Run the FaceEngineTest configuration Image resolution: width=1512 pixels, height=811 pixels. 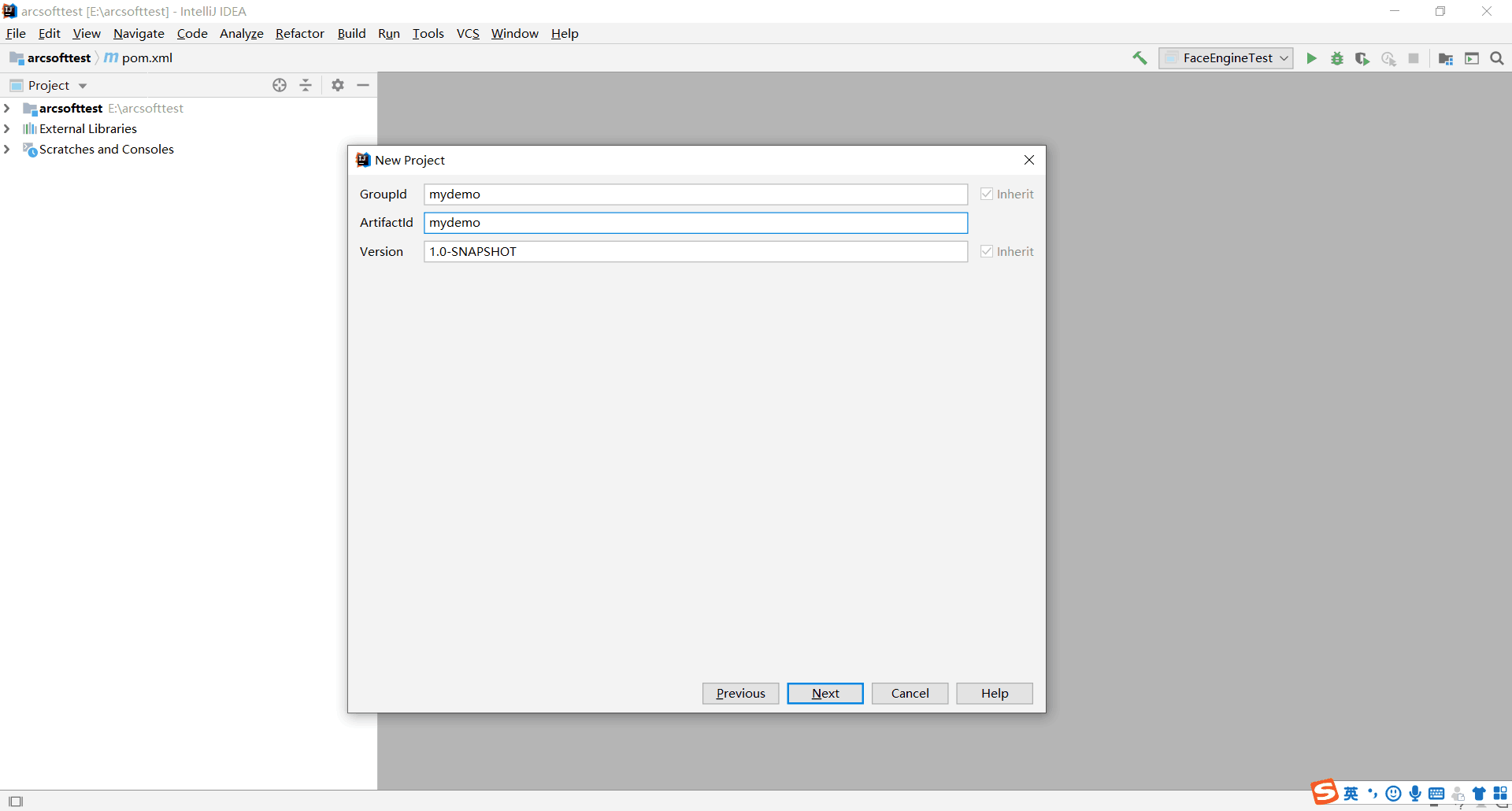(1310, 58)
